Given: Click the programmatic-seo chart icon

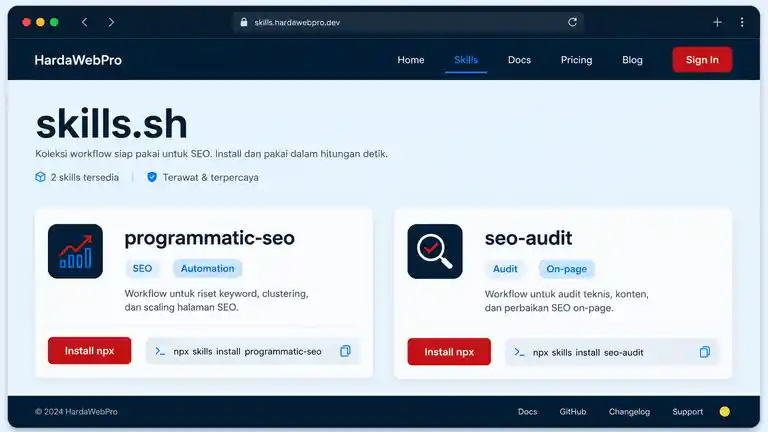Looking at the screenshot, I should [75, 251].
